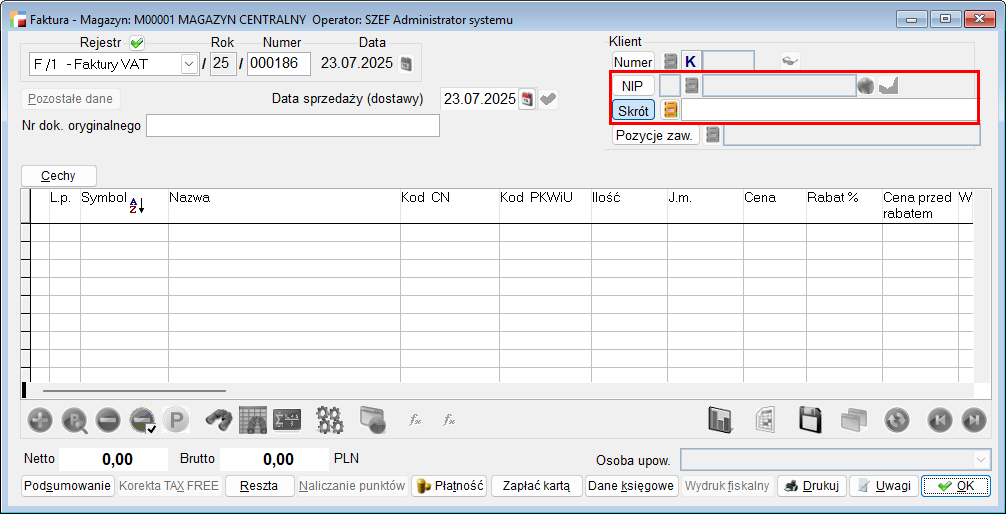Click the notebook icon in NIP row
The height and width of the screenshot is (514, 1006).
coord(692,85)
